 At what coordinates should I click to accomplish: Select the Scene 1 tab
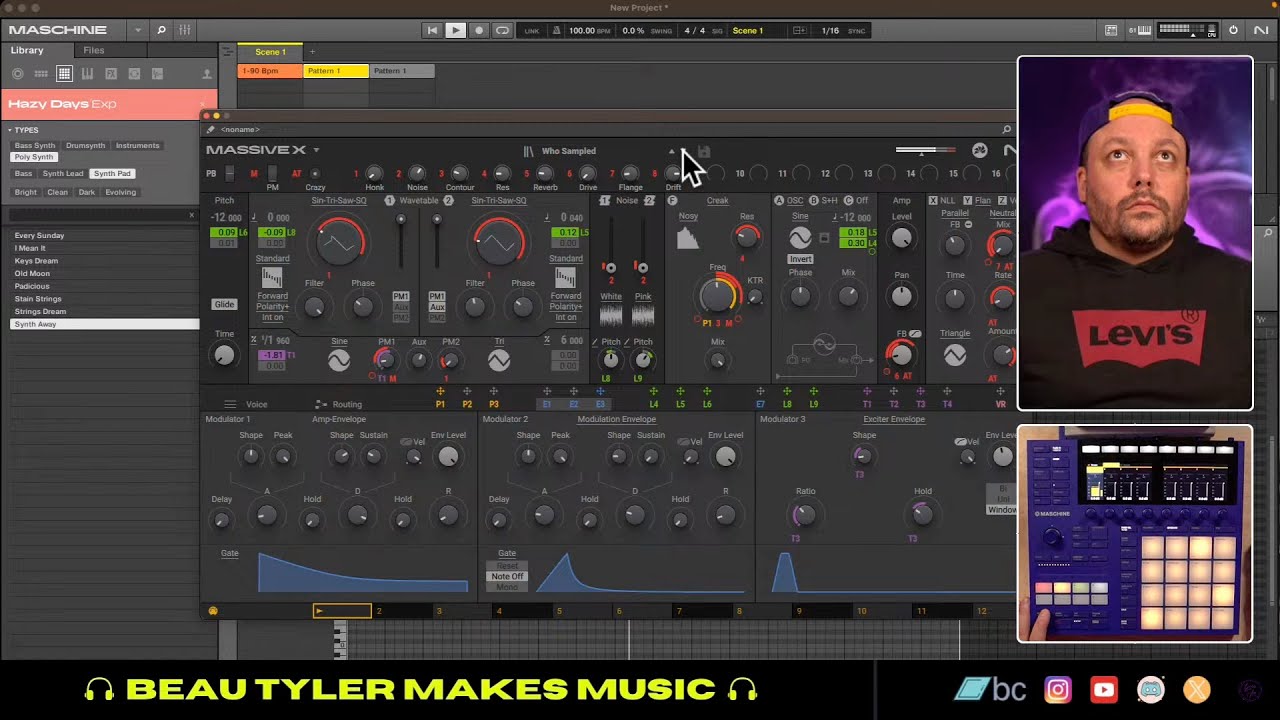click(270, 52)
